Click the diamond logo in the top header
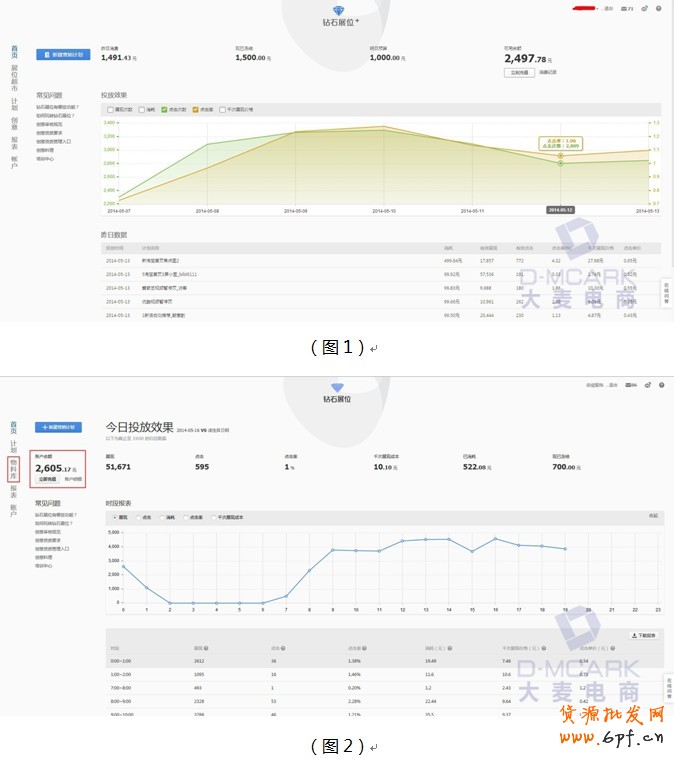This screenshot has width=674, height=759. (x=337, y=10)
